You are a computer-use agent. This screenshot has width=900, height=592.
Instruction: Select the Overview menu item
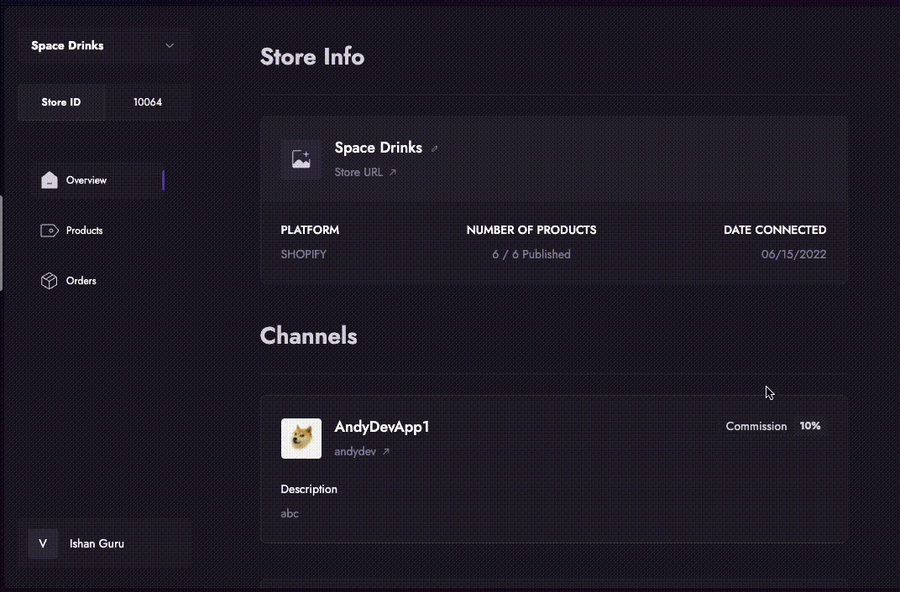tap(86, 181)
